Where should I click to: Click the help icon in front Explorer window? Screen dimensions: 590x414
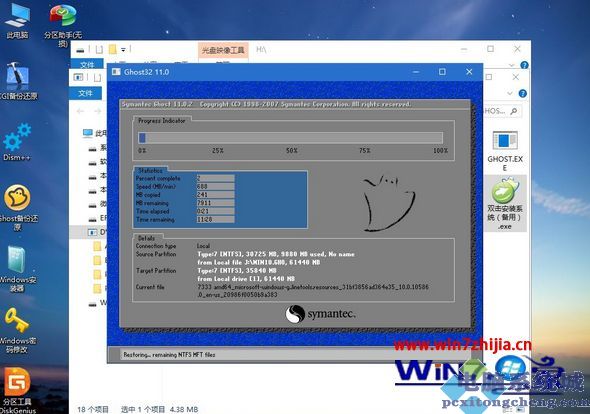pyautogui.click(x=523, y=93)
